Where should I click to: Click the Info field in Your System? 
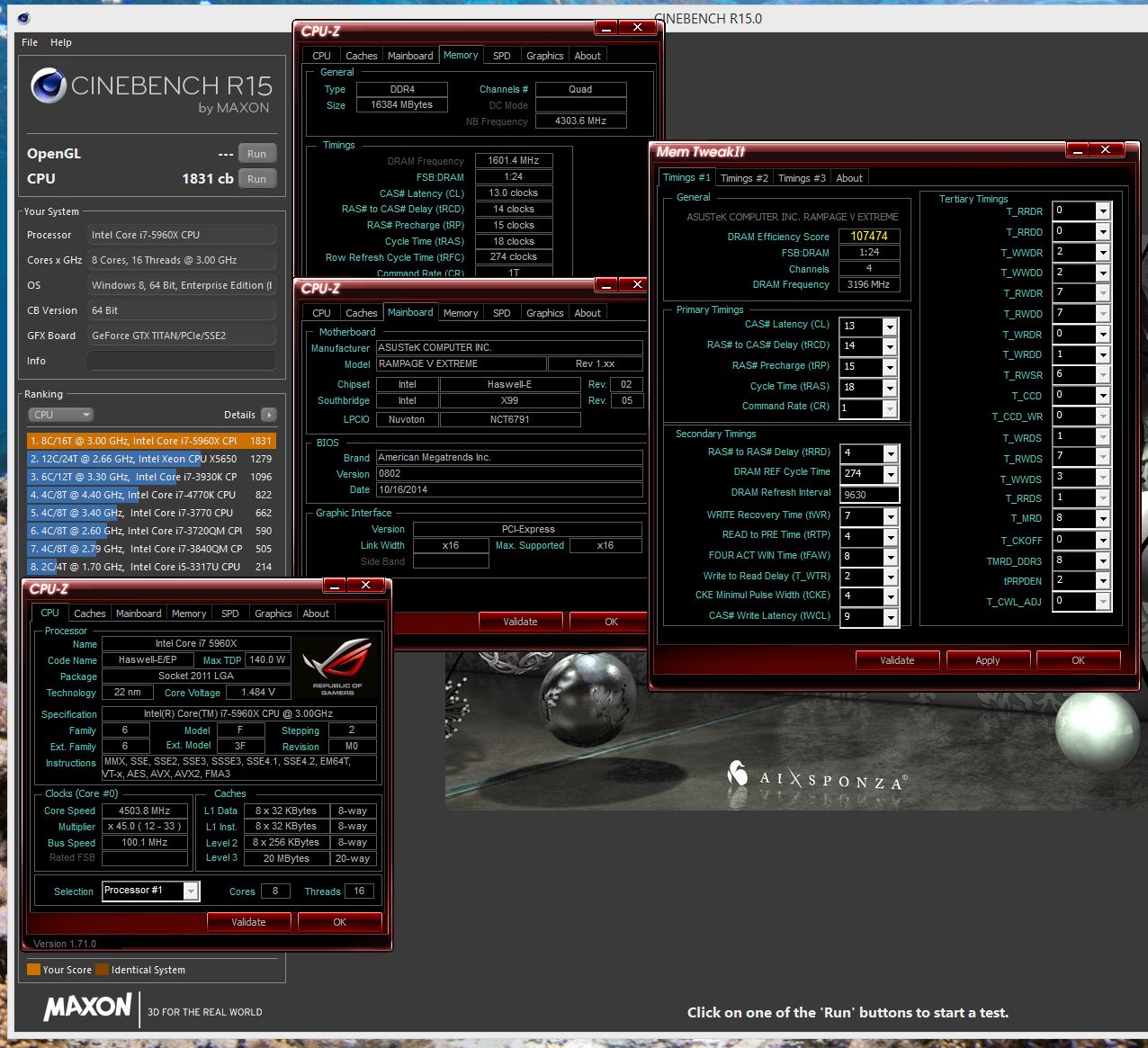tap(181, 361)
